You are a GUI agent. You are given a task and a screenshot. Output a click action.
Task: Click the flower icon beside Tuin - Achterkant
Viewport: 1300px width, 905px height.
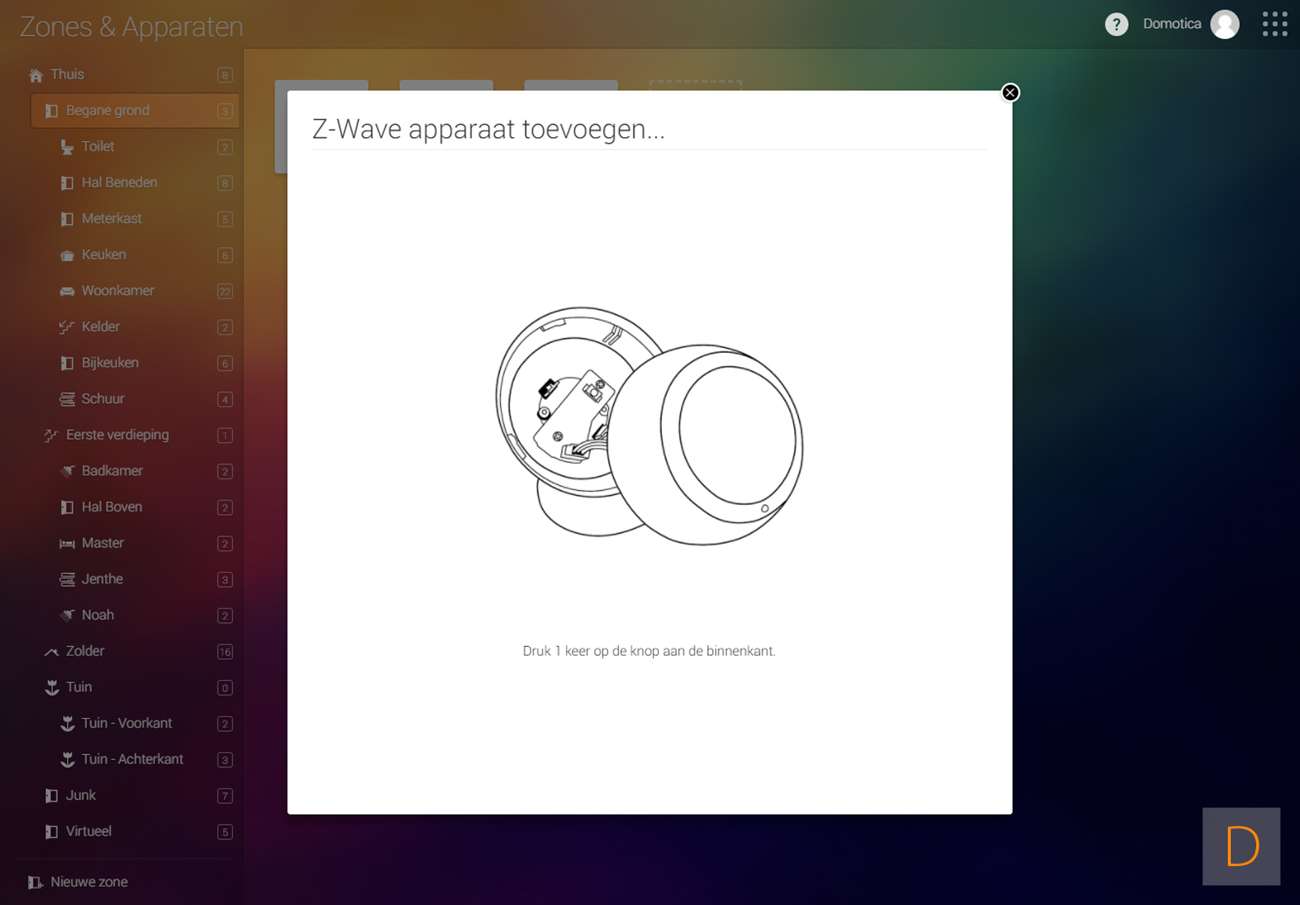[67, 760]
